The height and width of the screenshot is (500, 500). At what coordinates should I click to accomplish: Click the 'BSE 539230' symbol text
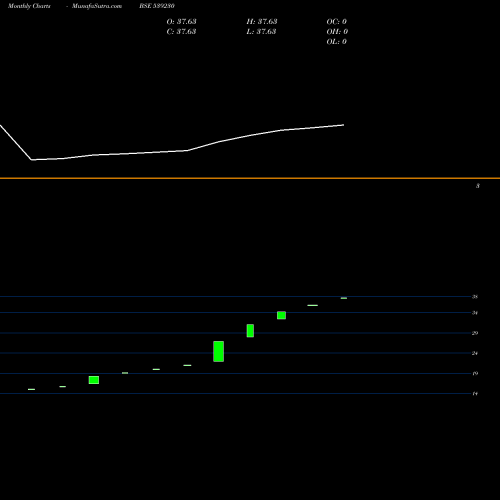click(x=157, y=6)
